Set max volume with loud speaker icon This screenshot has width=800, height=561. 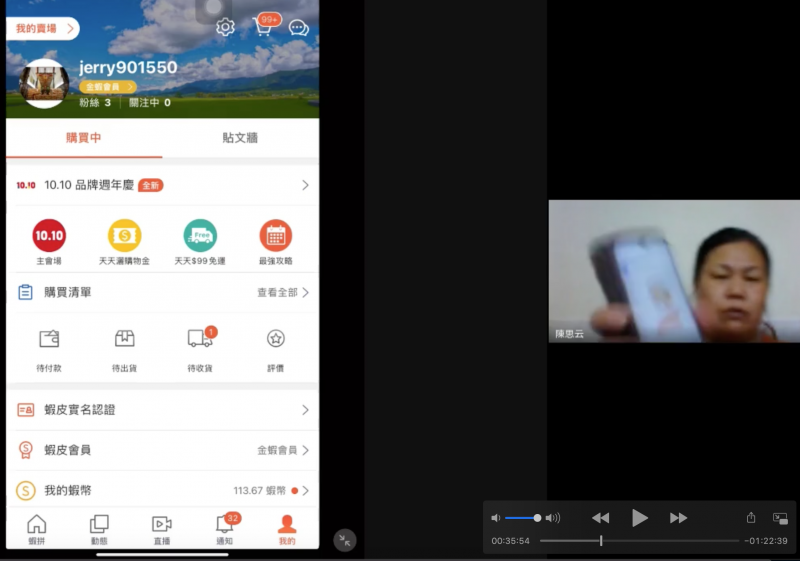coord(553,518)
